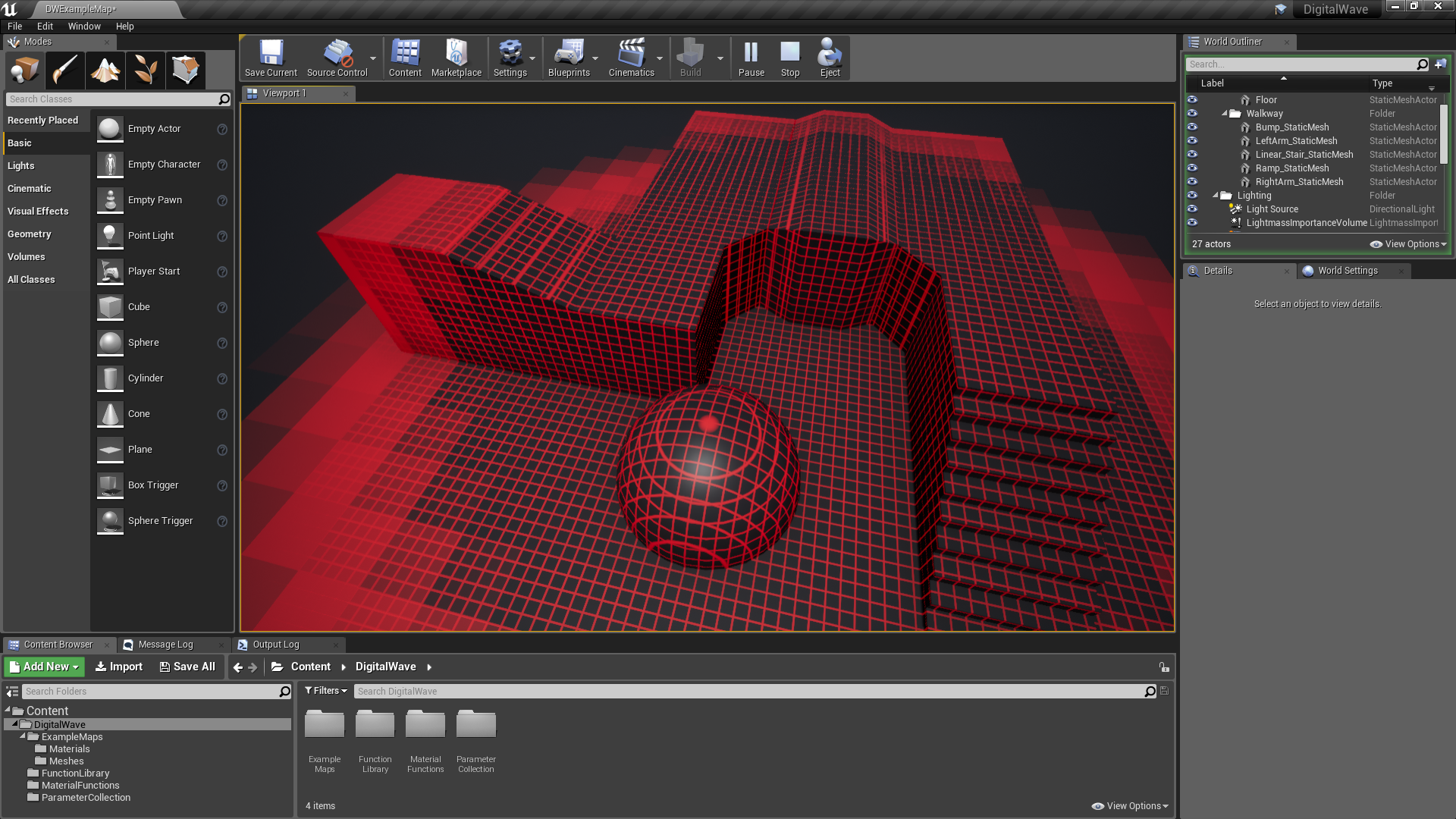Select the Cube primitive icon
The image size is (1456, 819).
[110, 307]
